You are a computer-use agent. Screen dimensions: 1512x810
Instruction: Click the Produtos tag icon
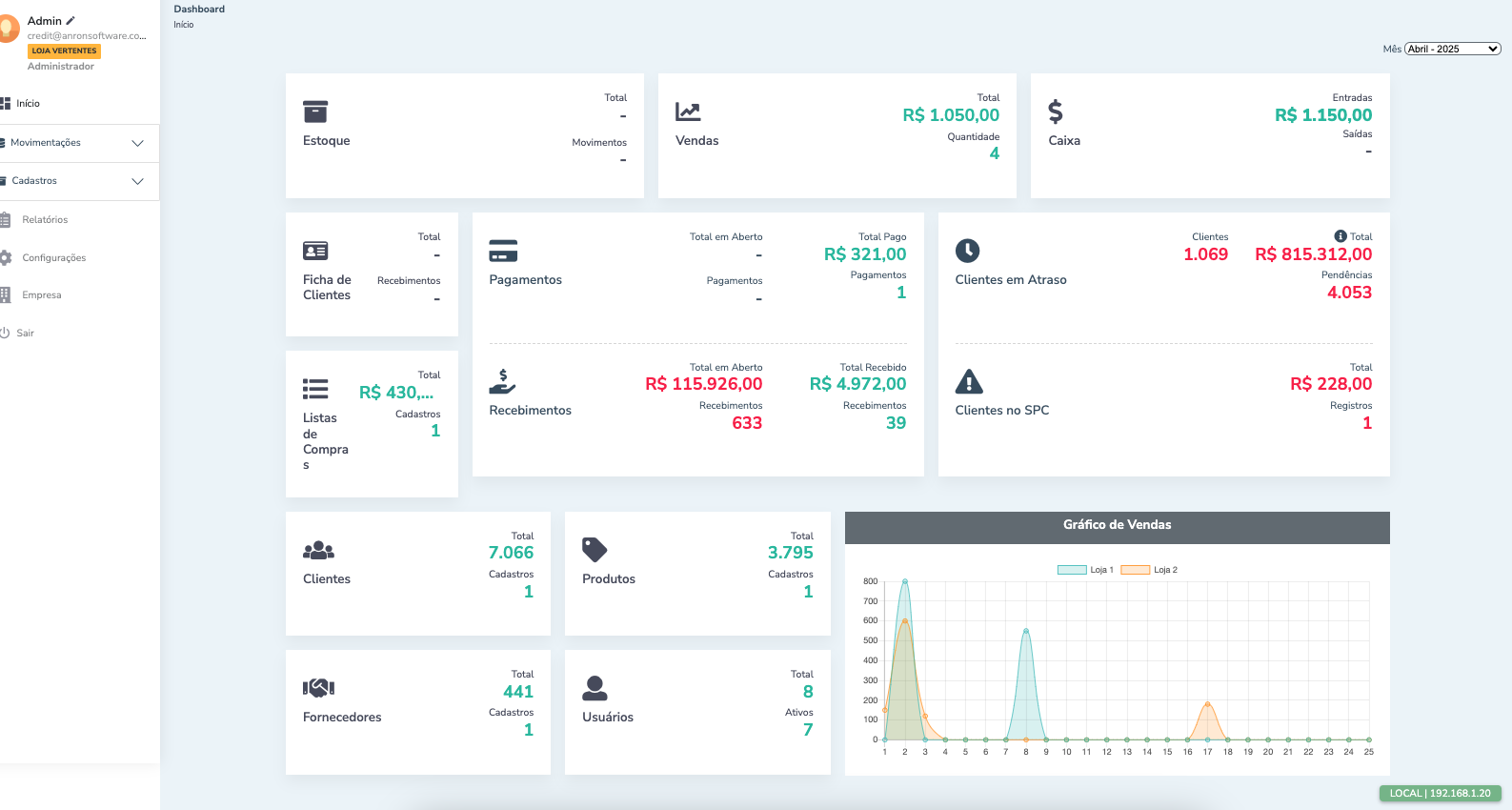[x=595, y=550]
